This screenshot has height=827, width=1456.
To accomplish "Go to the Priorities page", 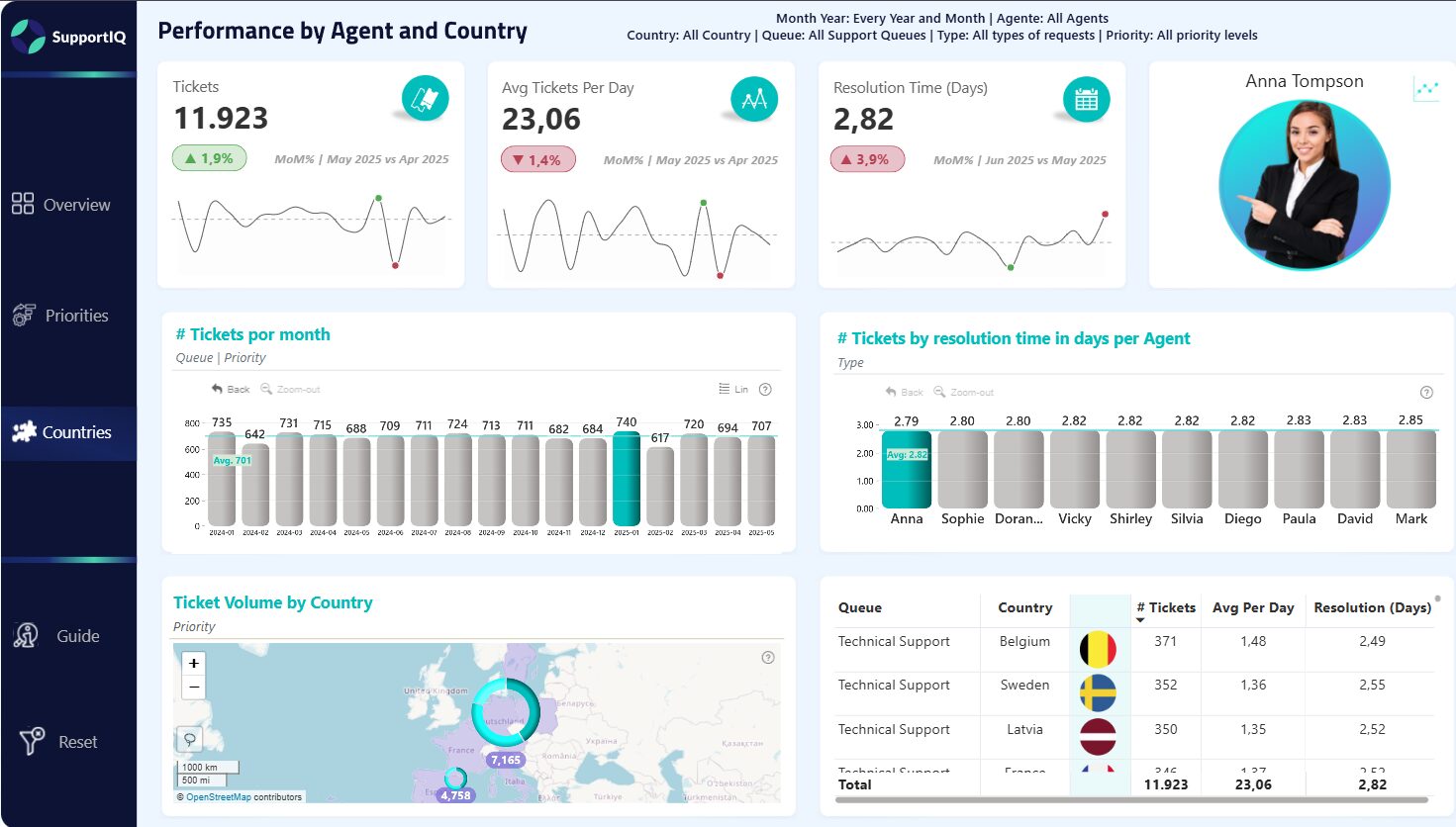I will 61,316.
